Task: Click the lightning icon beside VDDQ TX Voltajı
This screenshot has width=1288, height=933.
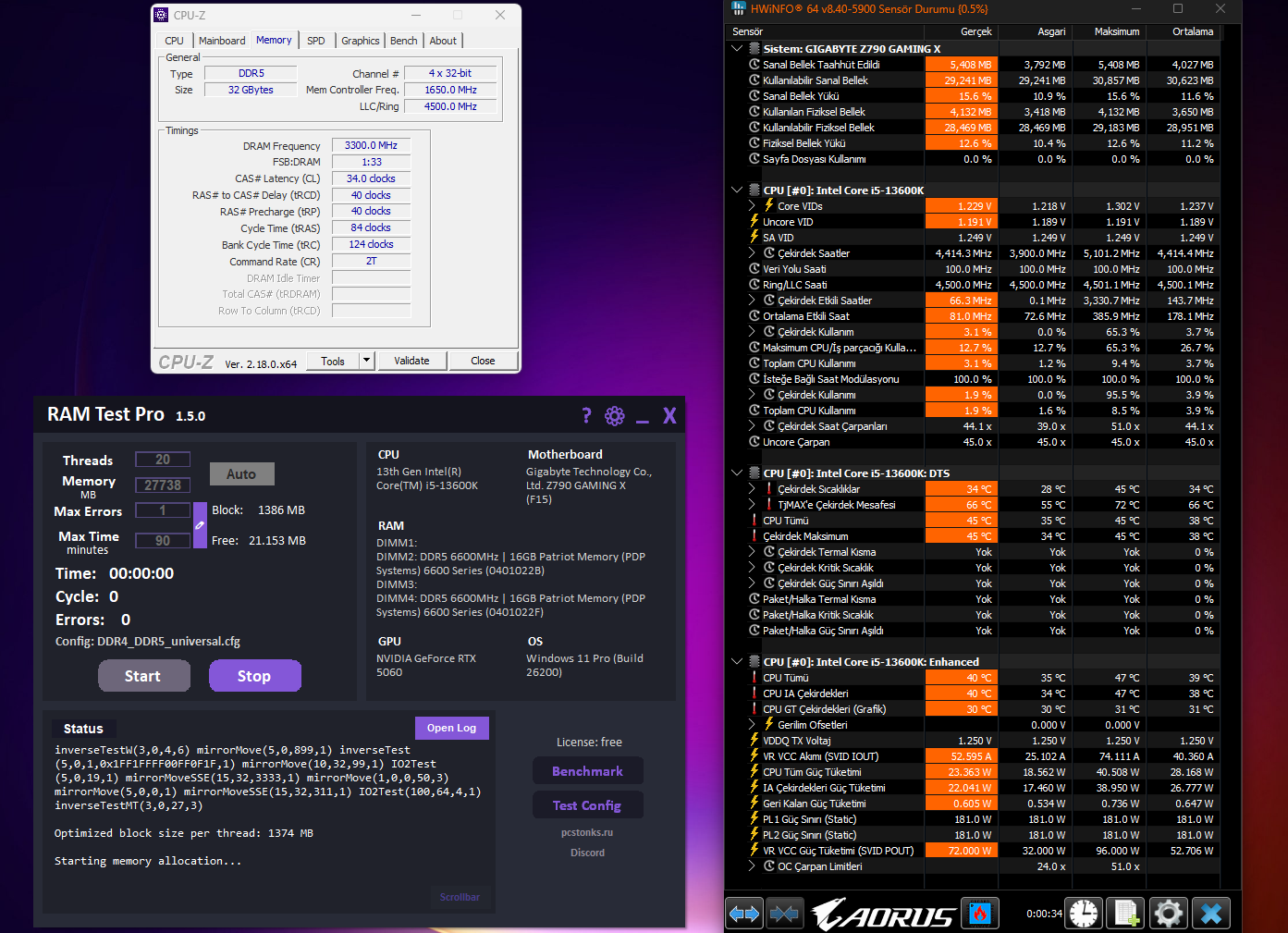Action: pos(754,741)
